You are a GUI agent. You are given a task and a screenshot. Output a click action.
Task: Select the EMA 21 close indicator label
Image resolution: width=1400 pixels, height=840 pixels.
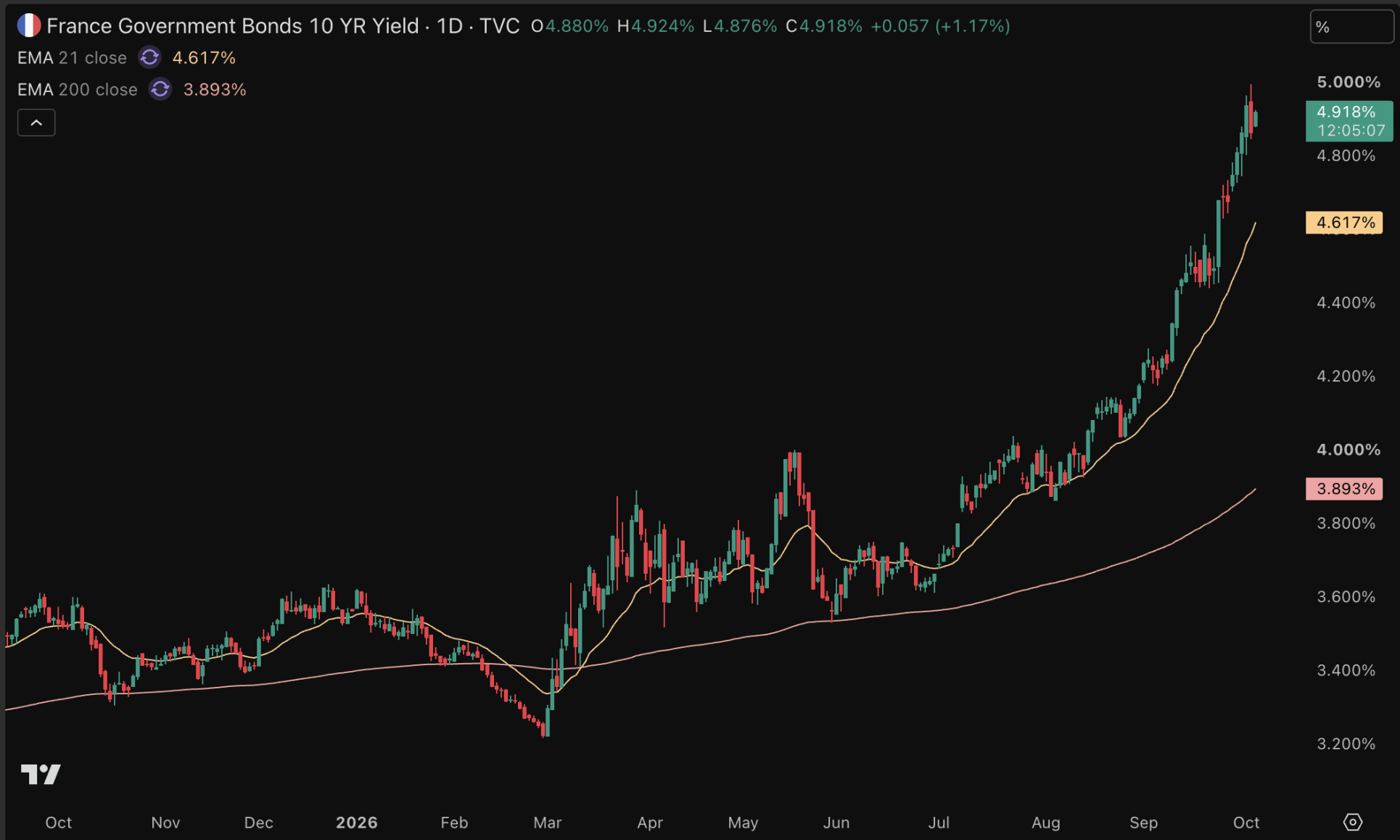coord(72,57)
